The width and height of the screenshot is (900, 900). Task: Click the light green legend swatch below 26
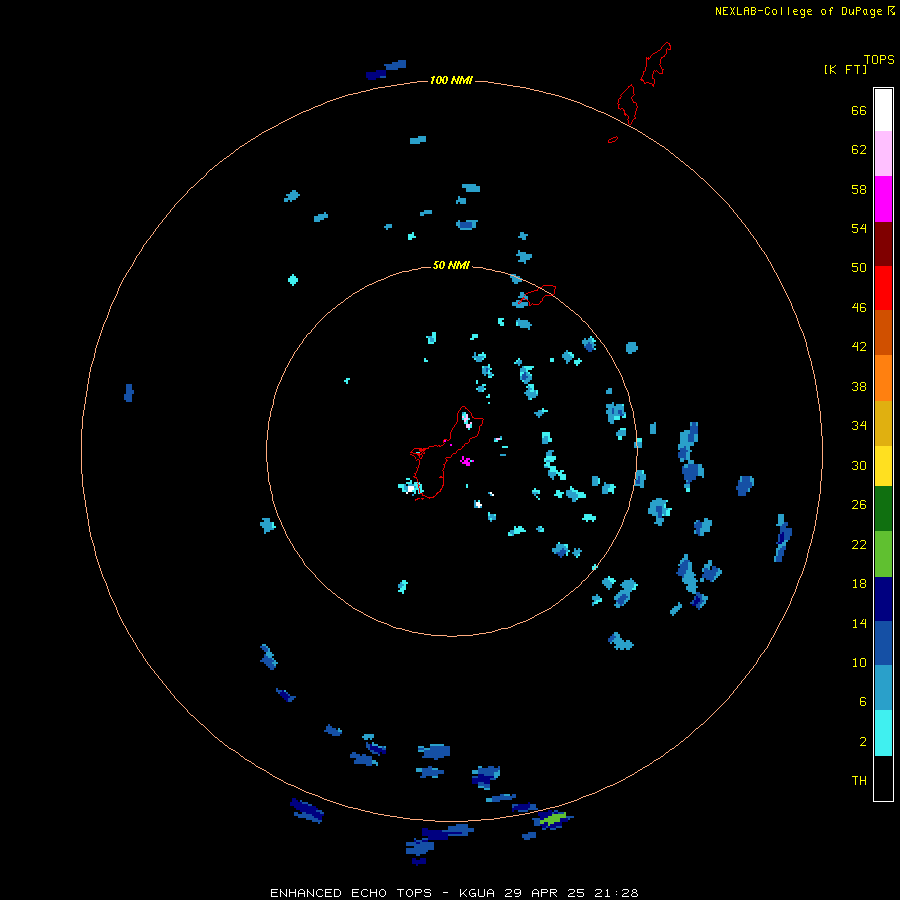[883, 554]
